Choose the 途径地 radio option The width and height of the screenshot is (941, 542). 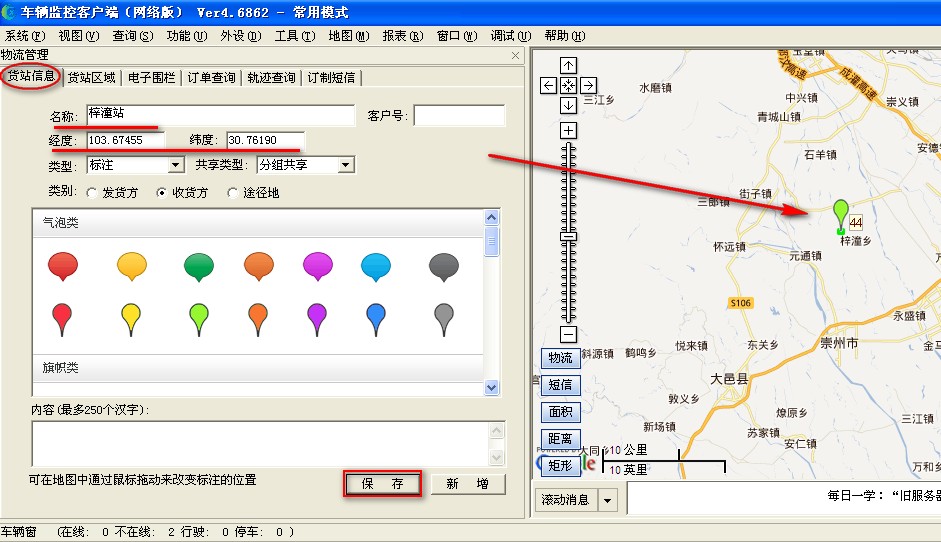pyautogui.click(x=234, y=193)
